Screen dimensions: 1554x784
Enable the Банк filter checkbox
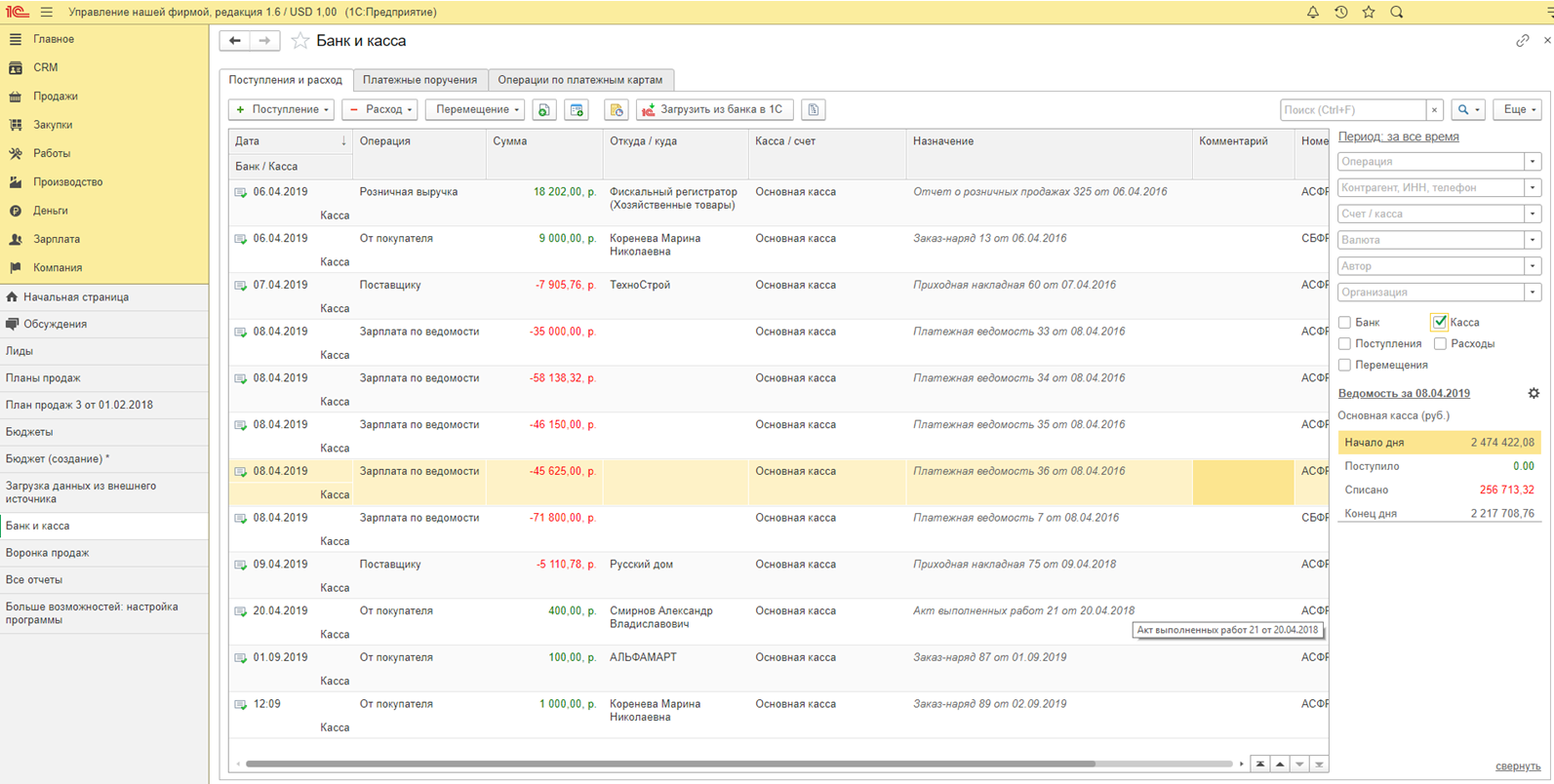[x=1344, y=322]
